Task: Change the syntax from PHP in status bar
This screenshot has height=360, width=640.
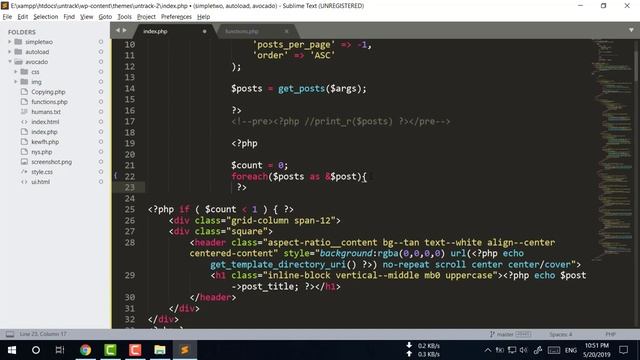Action: click(x=611, y=334)
